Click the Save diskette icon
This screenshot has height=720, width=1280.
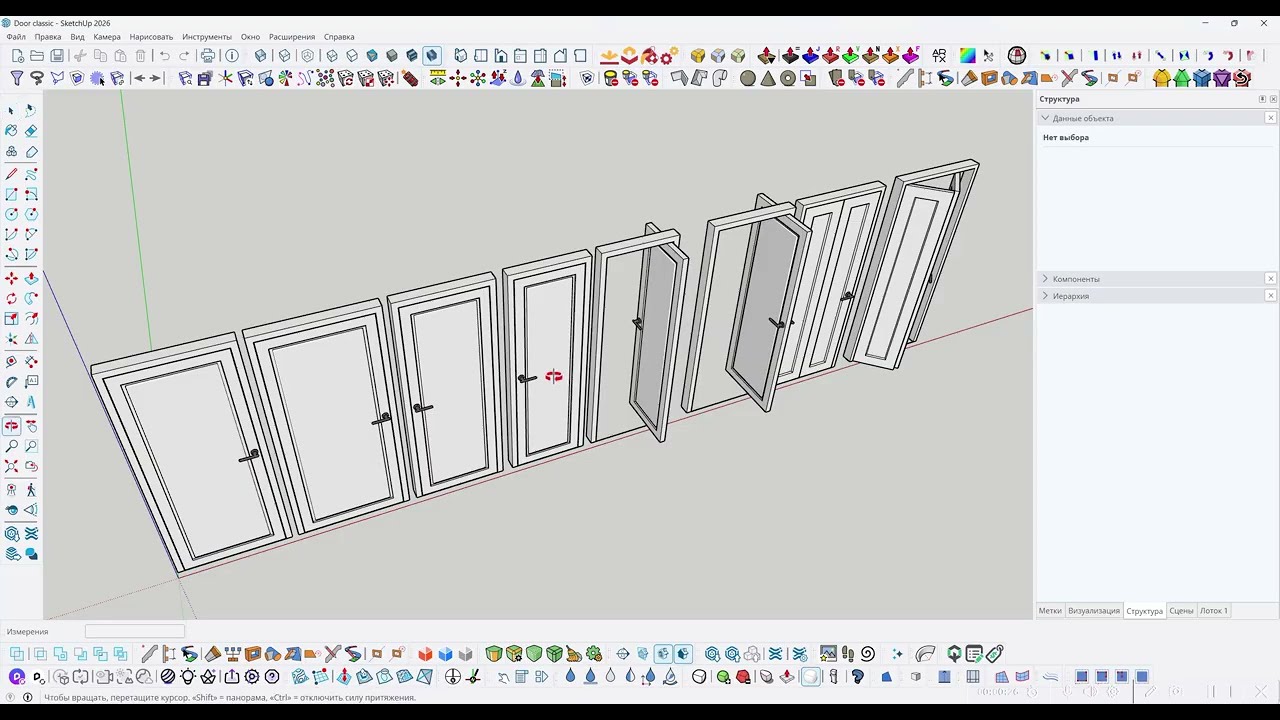57,56
